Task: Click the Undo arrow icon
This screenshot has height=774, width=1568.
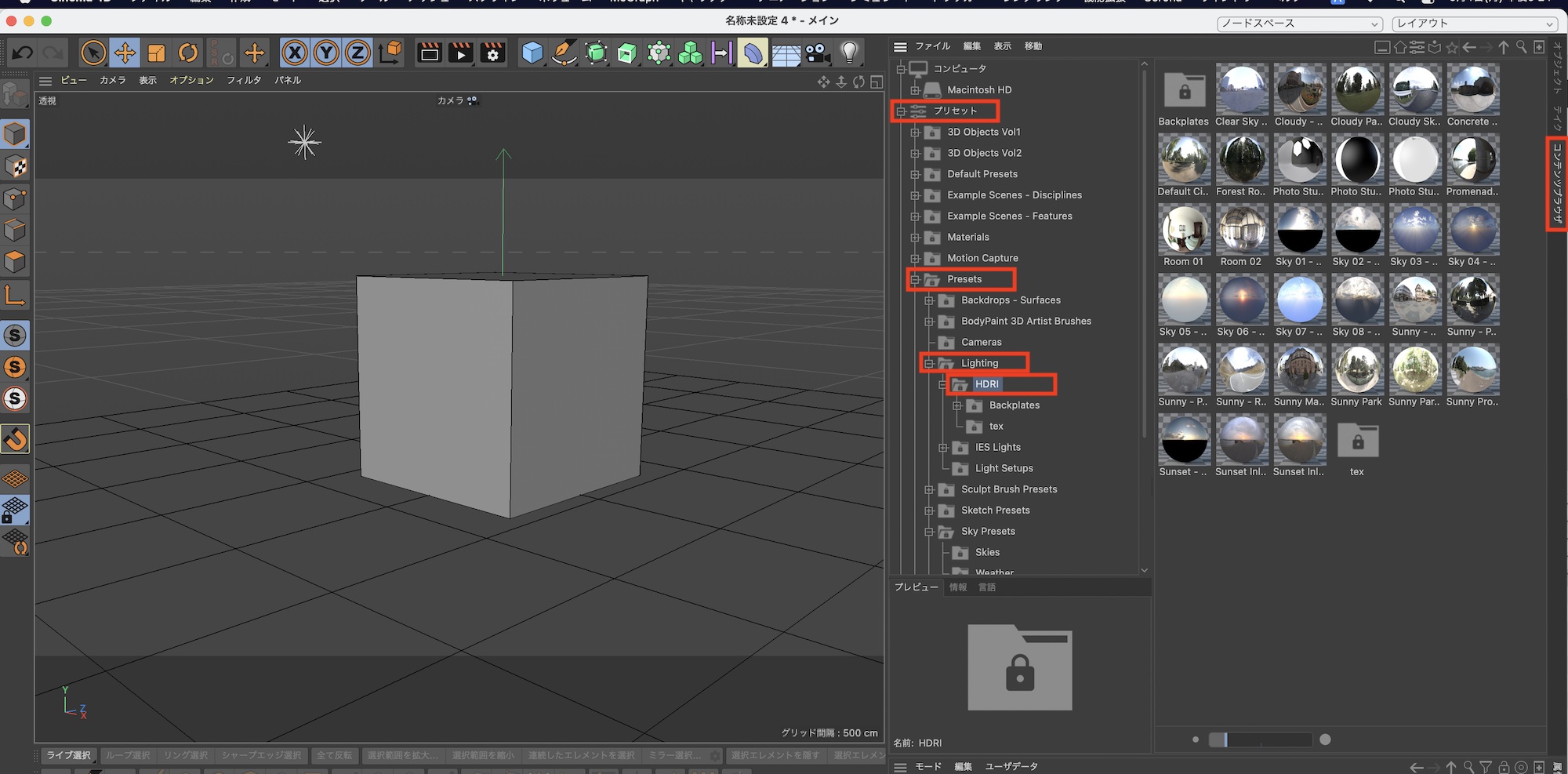Action: pos(23,53)
